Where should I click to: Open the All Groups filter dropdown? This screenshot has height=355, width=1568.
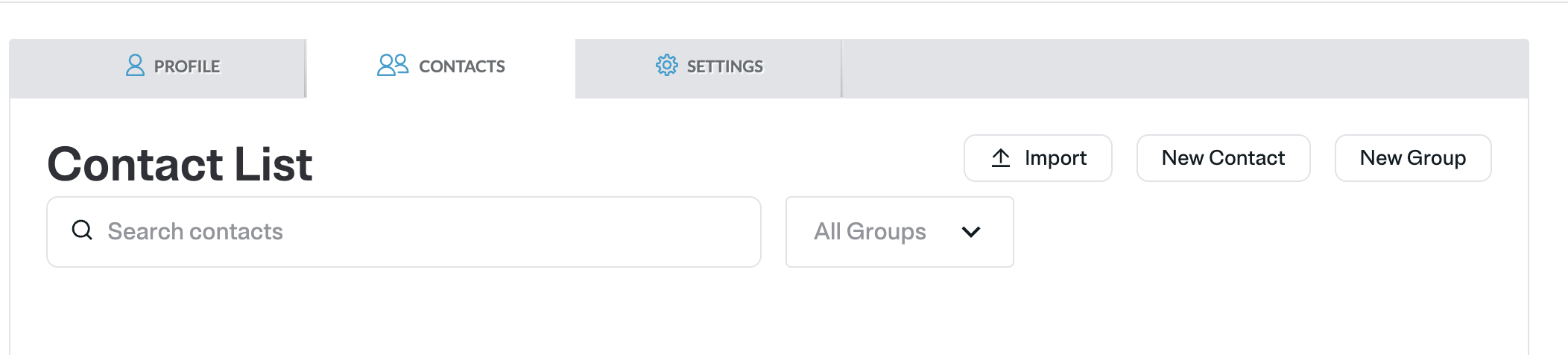coord(899,232)
